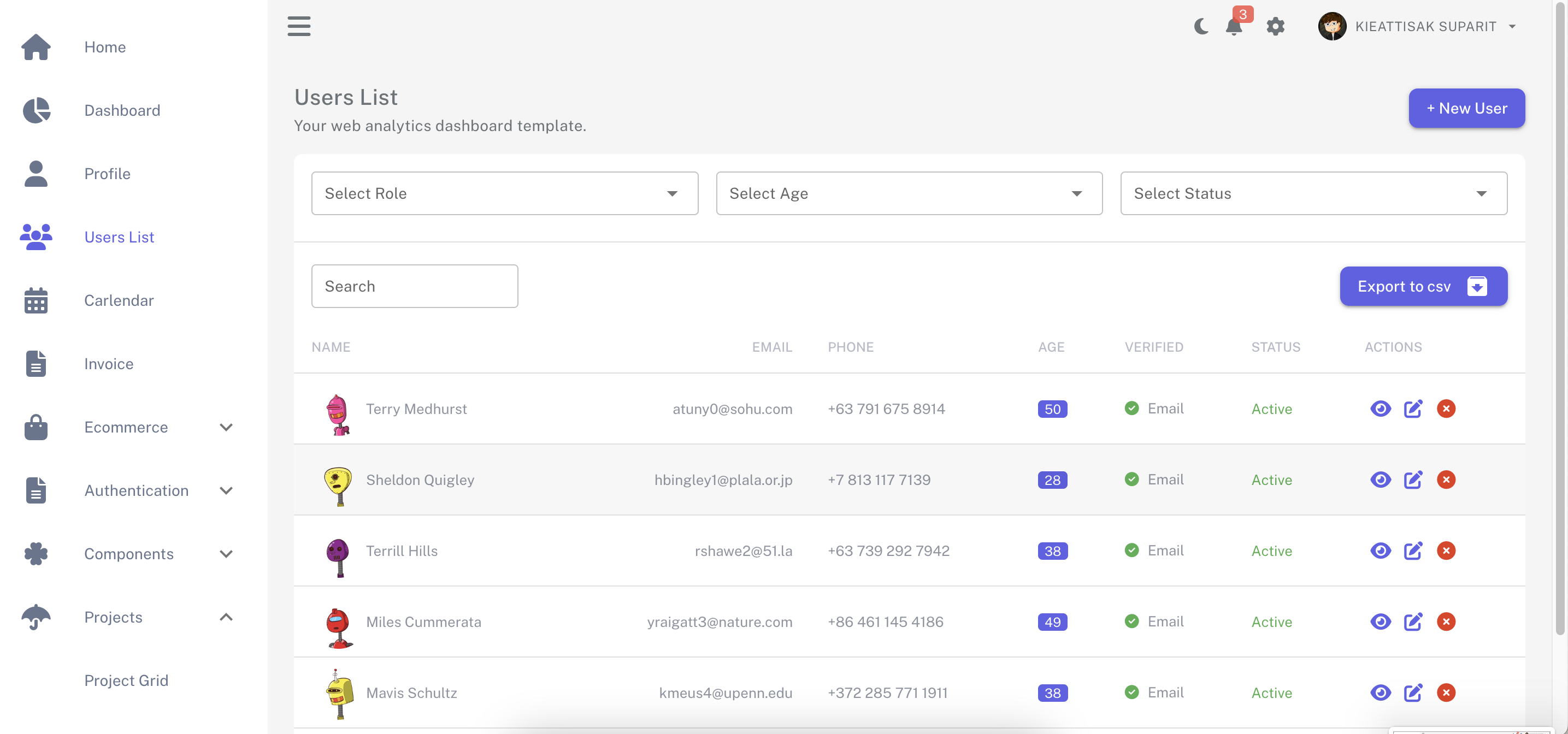
Task: Click the Home house icon
Action: 36,47
